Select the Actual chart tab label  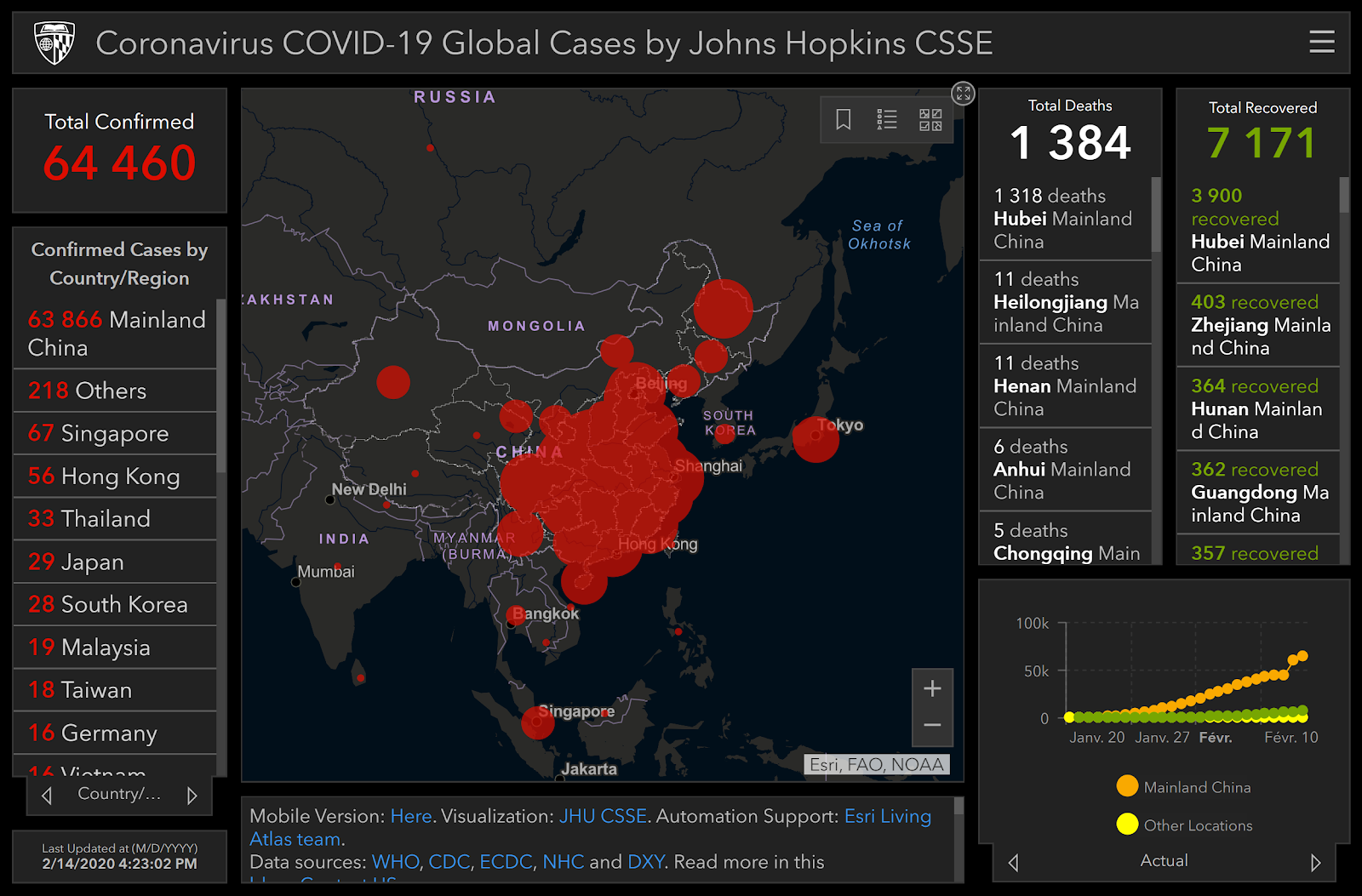1164,860
